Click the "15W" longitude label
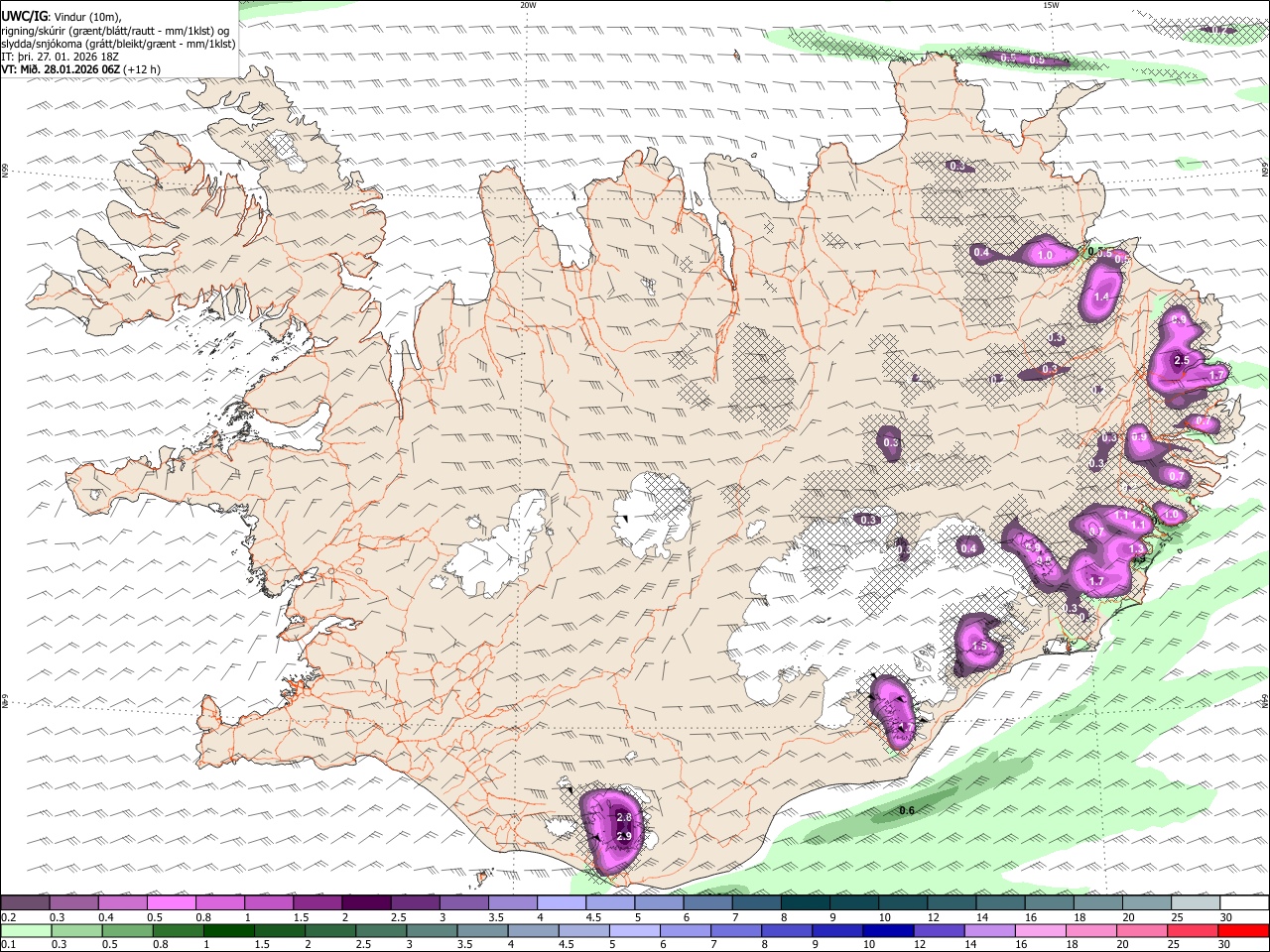The width and height of the screenshot is (1270, 952). [1051, 5]
